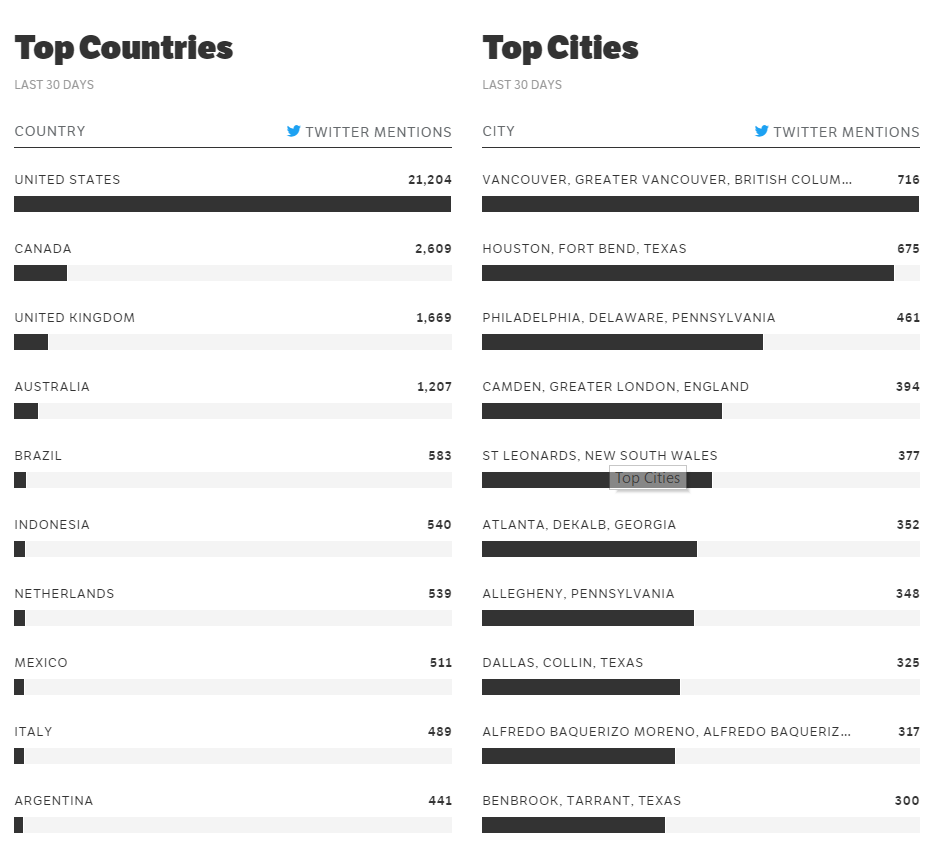This screenshot has width=942, height=842.
Task: Select the Vancouver, Greater Vancouver city label
Action: (667, 180)
